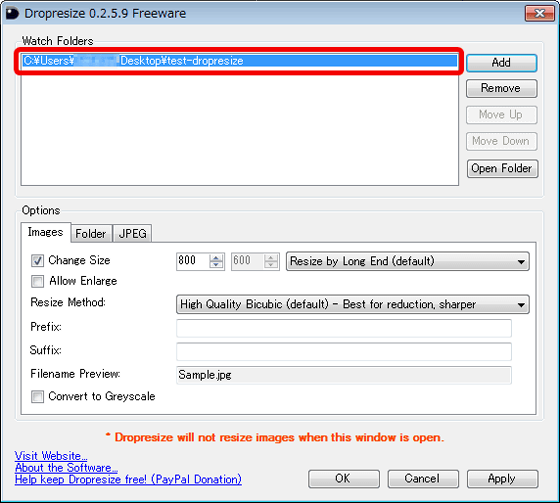
Task: Click the Cancel button
Action: point(423,479)
